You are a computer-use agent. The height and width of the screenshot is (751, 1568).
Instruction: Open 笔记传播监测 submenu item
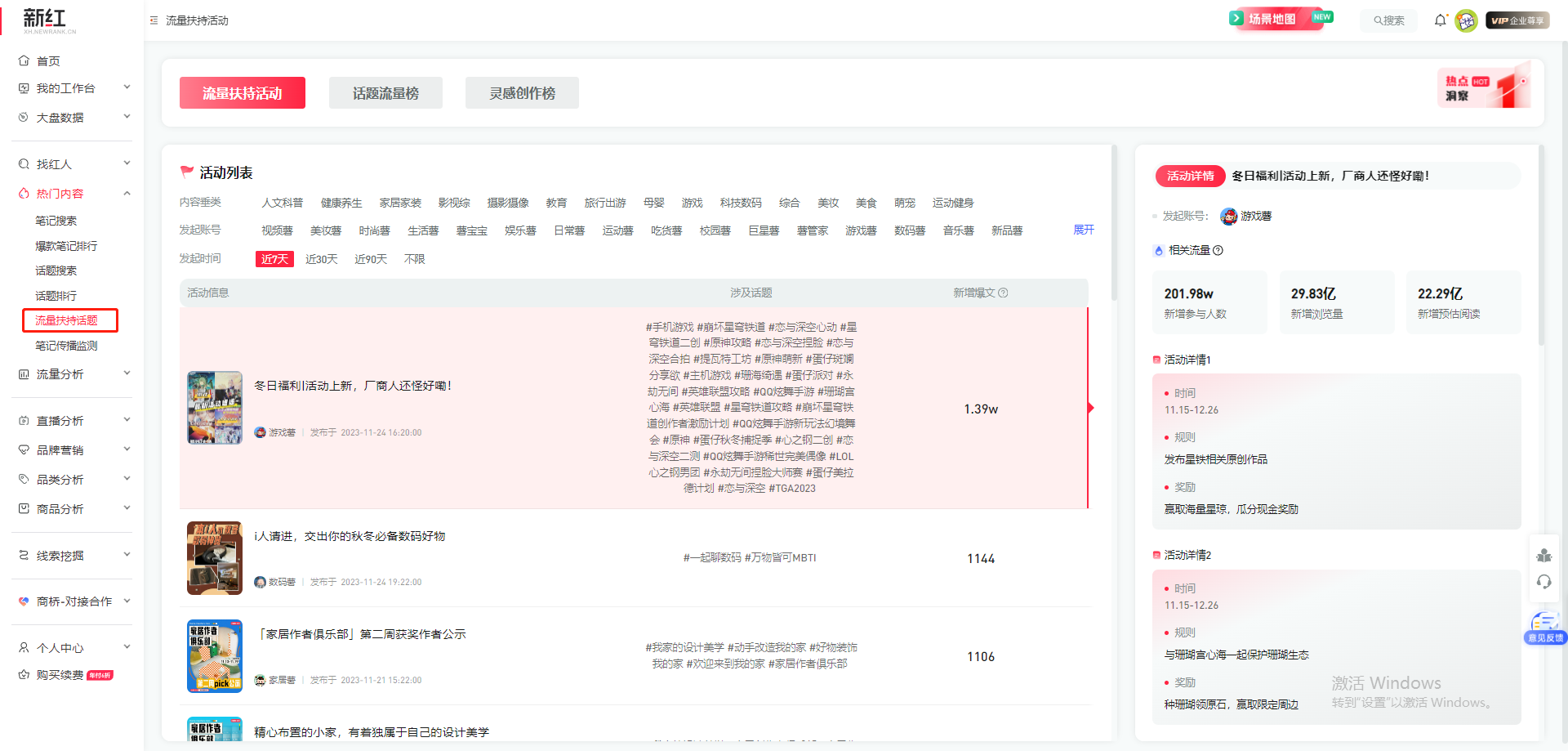tap(66, 346)
